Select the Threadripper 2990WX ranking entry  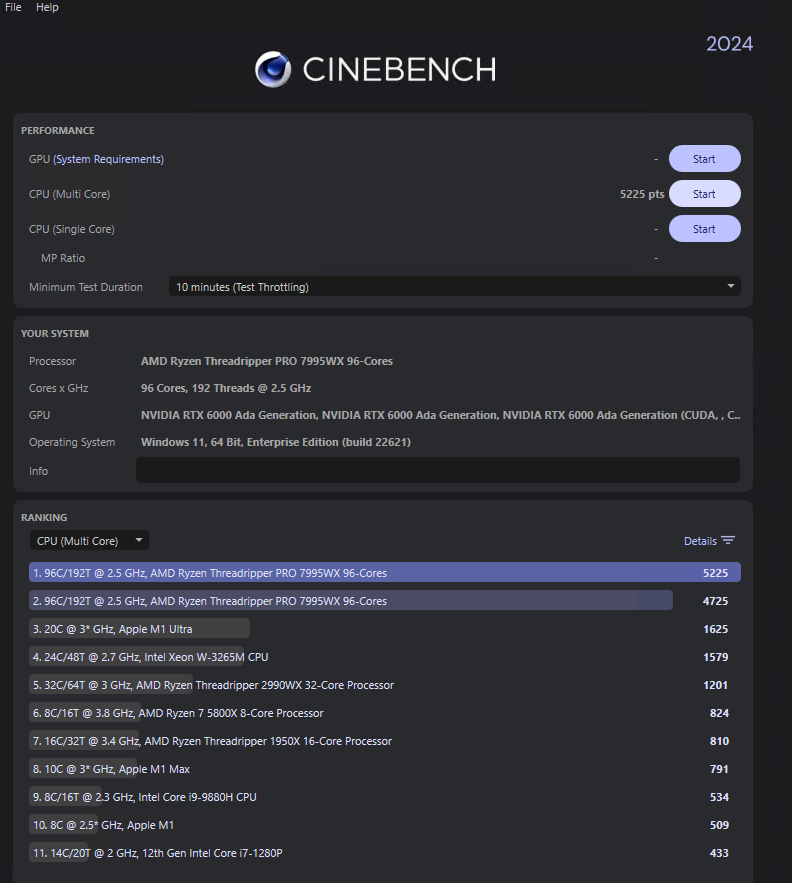[x=212, y=685]
